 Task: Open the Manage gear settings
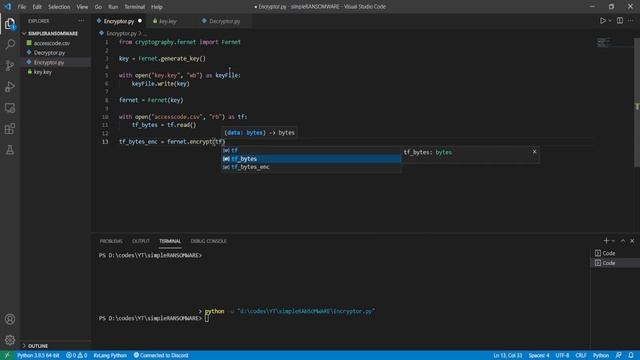[10, 340]
